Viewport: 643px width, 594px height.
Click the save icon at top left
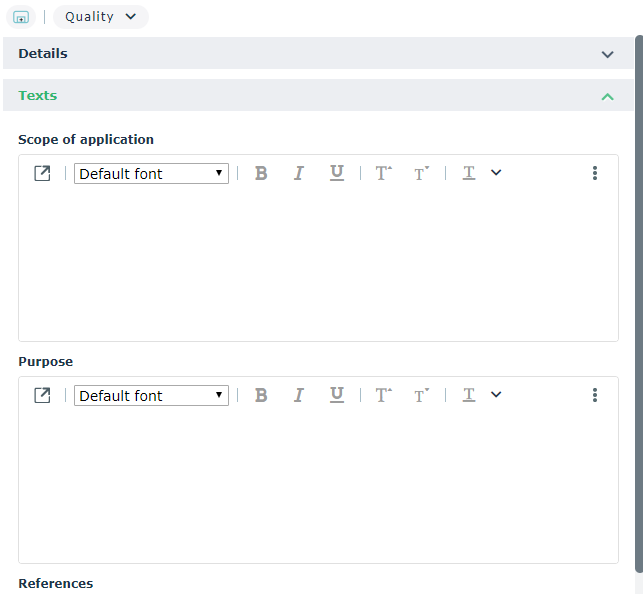(x=21, y=17)
